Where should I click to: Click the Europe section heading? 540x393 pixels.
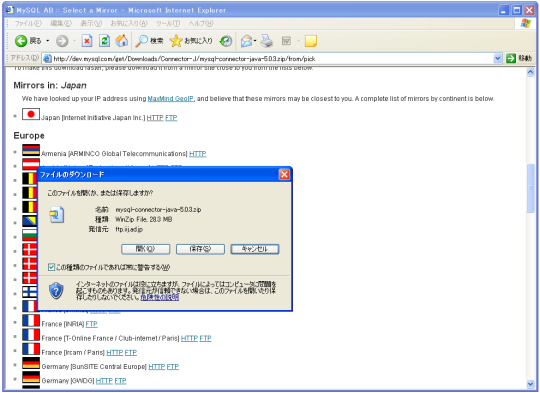[29, 136]
